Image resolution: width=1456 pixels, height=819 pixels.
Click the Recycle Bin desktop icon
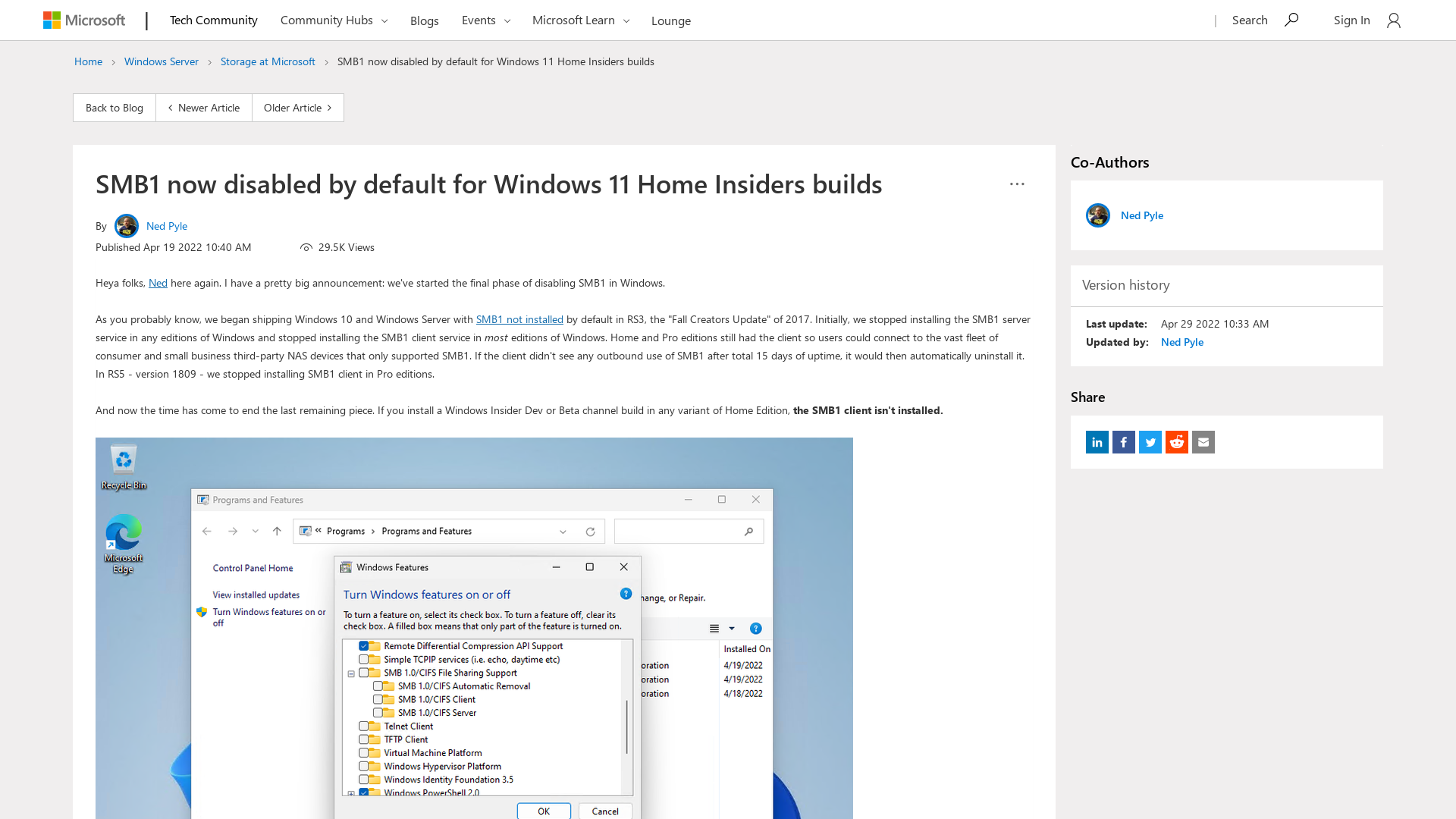[x=124, y=468]
